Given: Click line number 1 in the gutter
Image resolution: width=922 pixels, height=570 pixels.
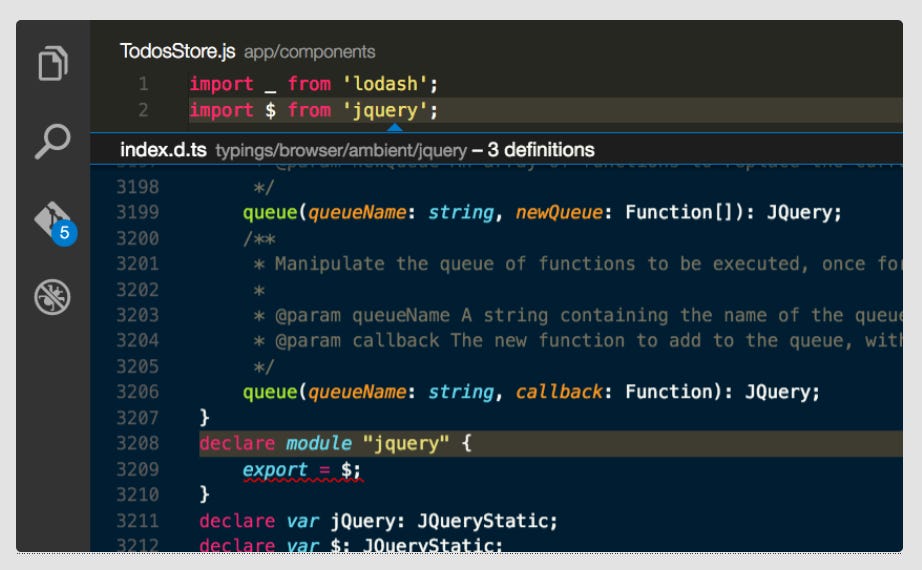Looking at the screenshot, I should pos(143,84).
